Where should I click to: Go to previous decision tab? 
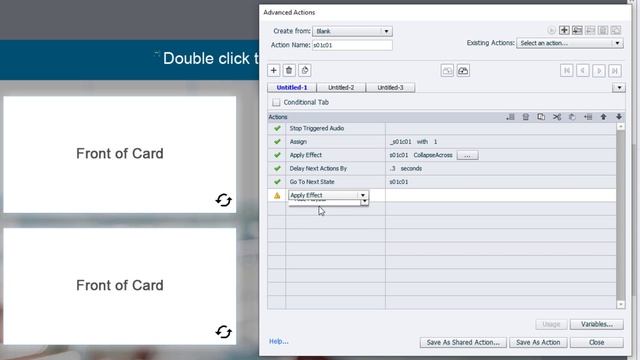582,71
